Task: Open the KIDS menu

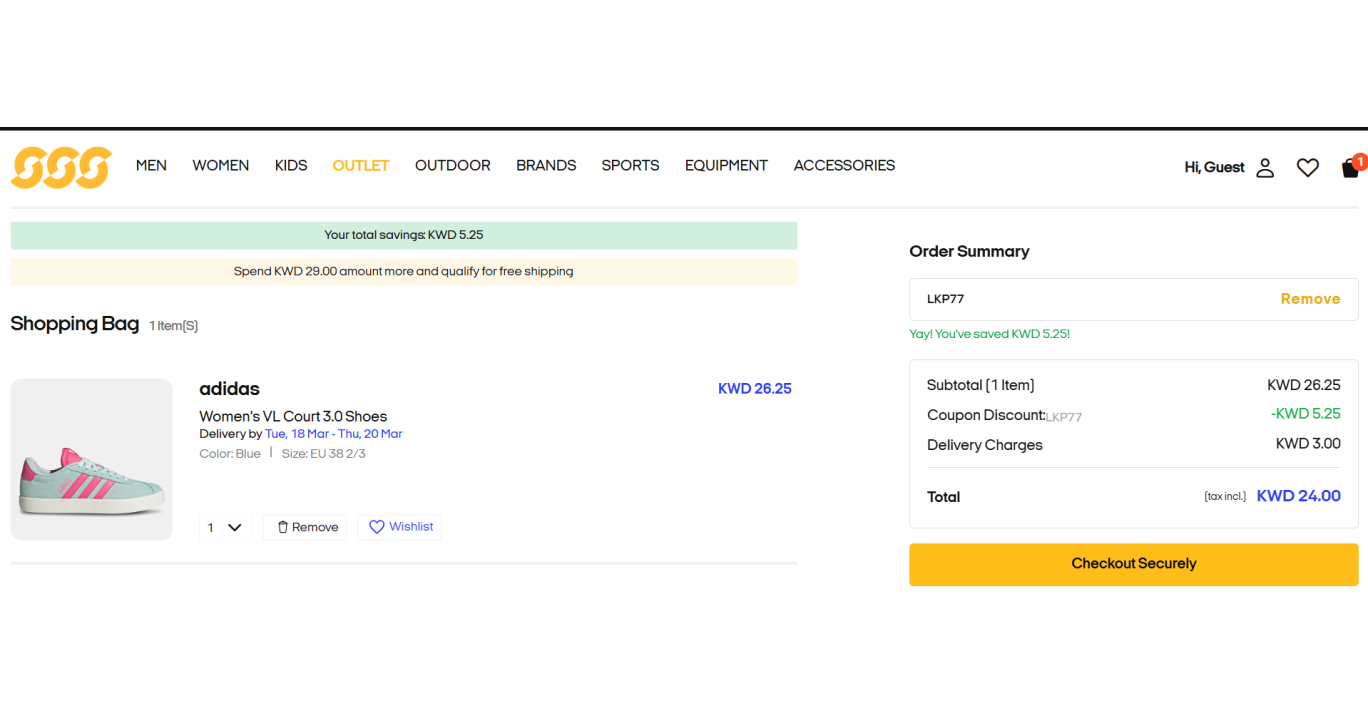Action: [291, 166]
